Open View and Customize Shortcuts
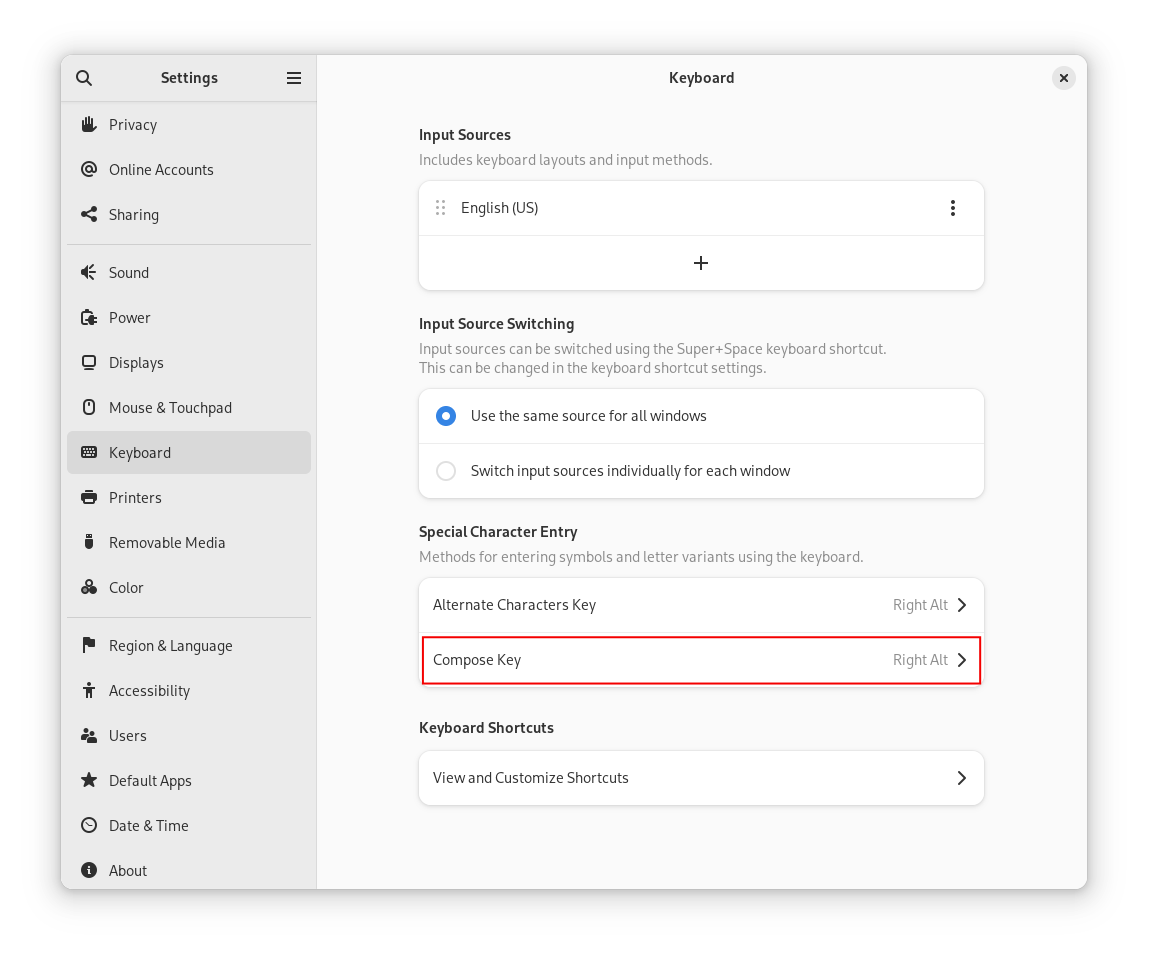Screen dimensions: 1150x957 [700, 778]
